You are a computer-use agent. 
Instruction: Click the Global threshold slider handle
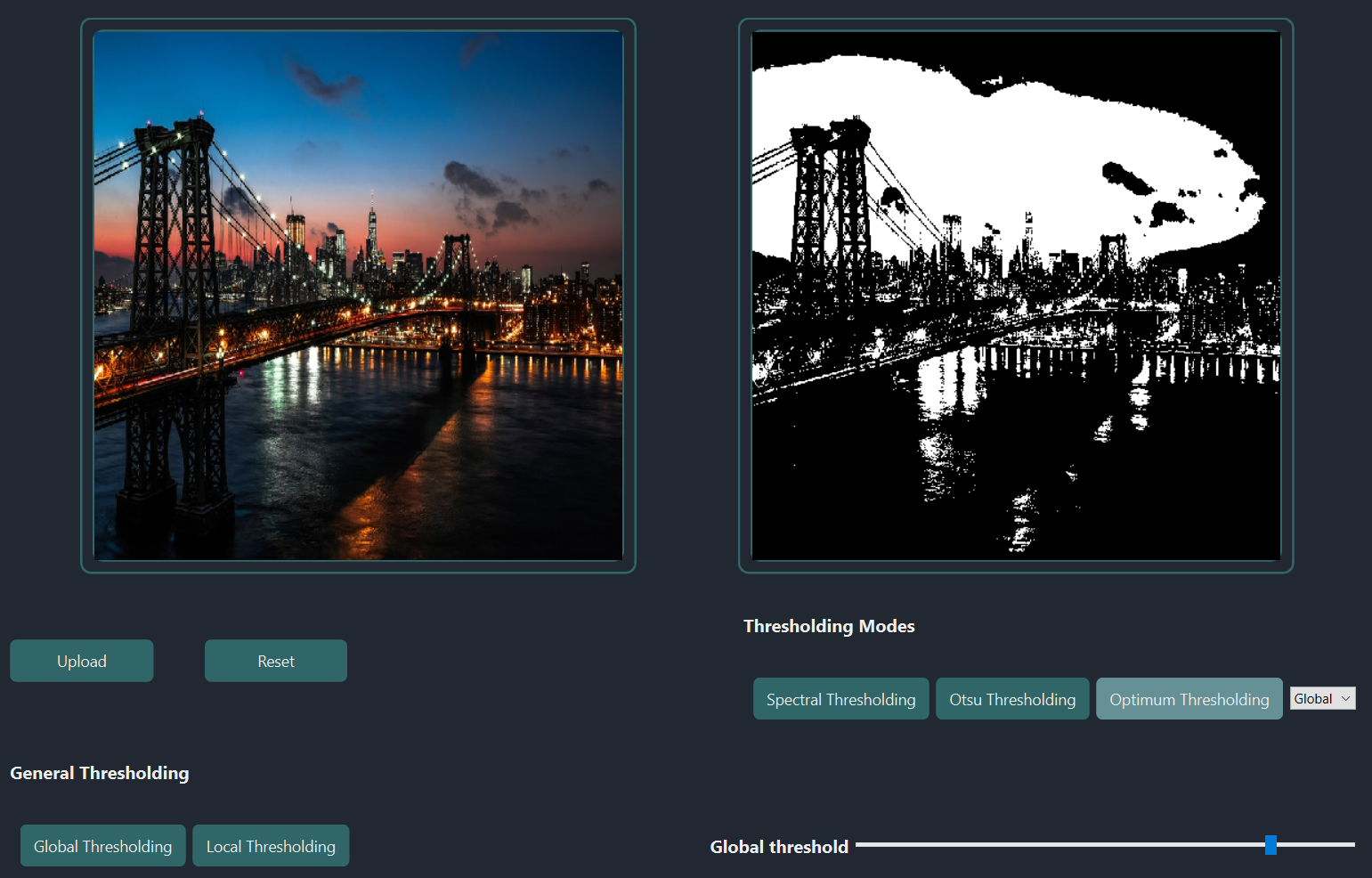tap(1271, 845)
